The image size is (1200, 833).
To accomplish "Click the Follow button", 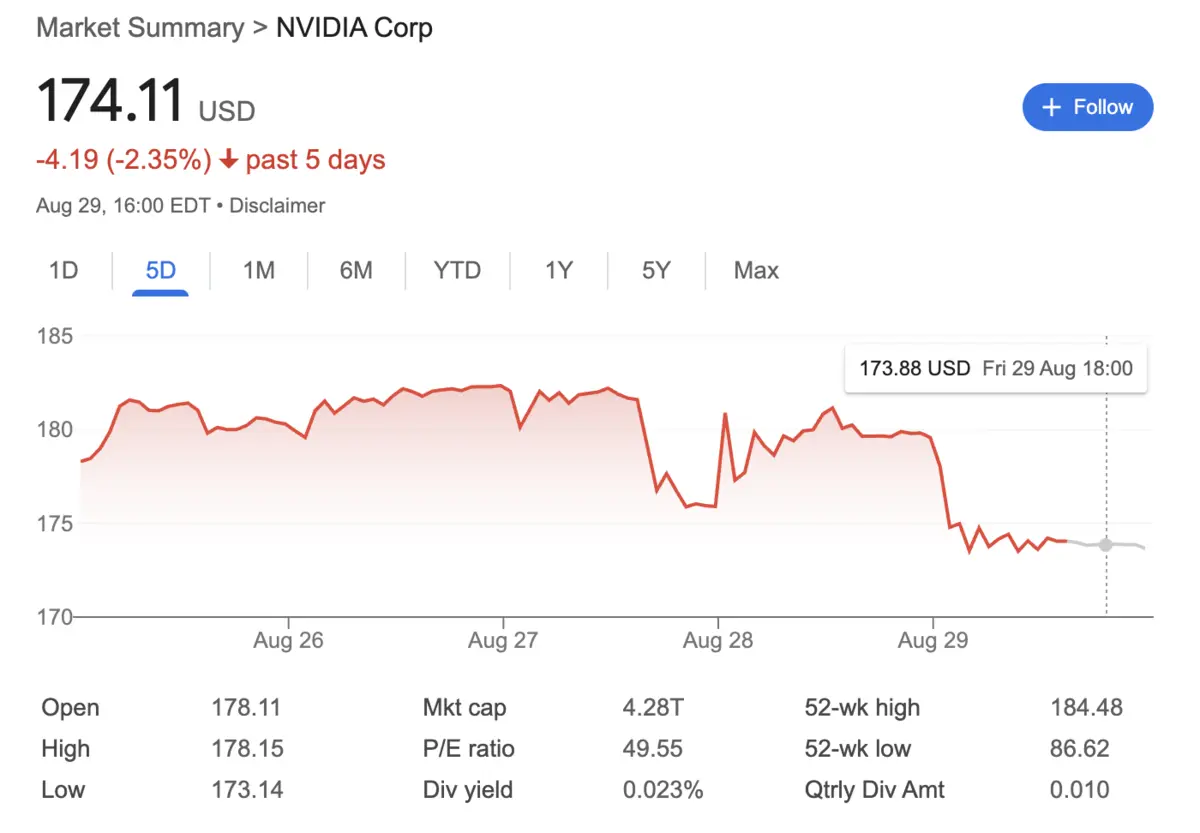I will pos(1087,107).
